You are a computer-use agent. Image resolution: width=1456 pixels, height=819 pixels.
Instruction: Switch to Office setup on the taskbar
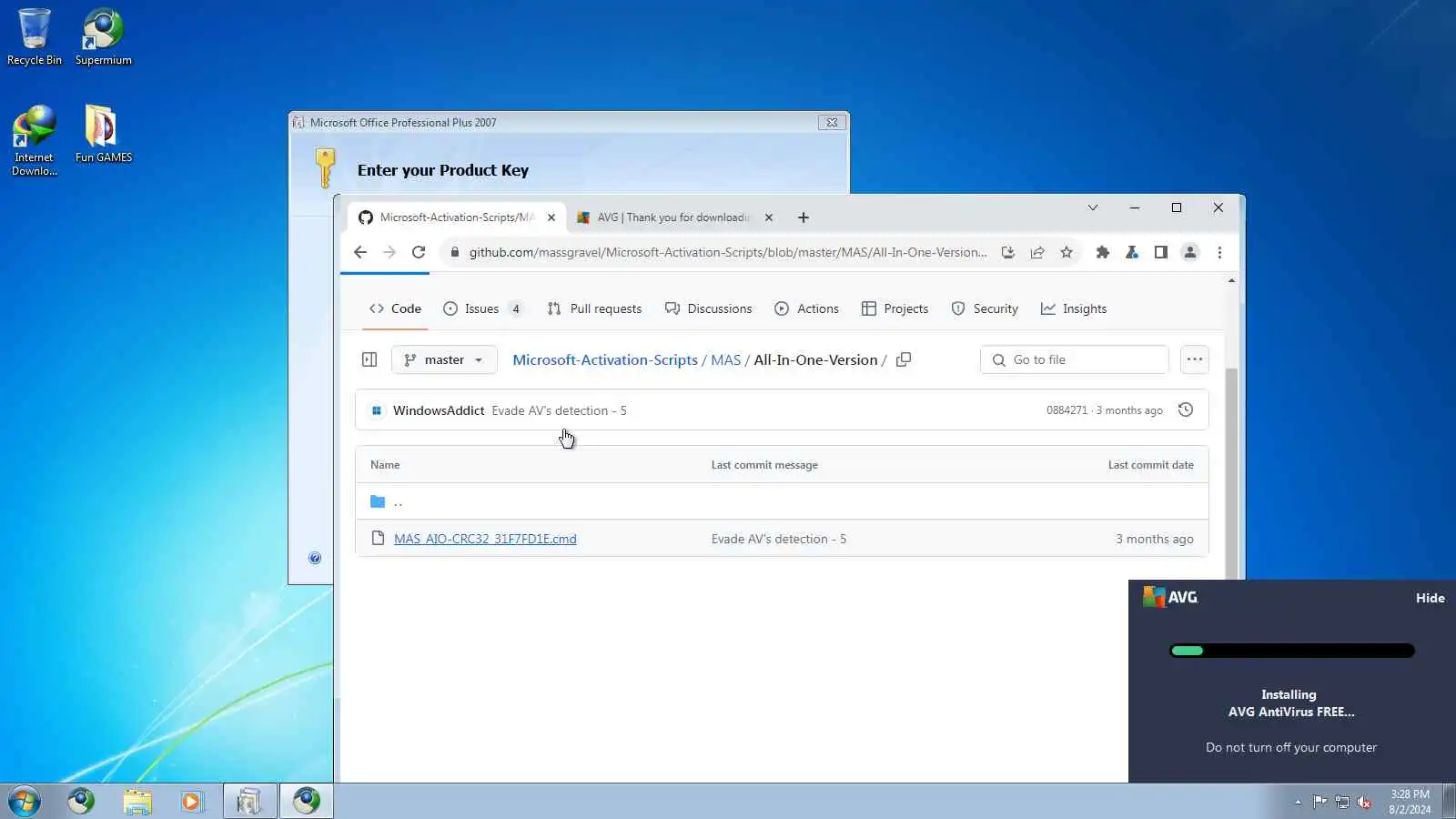(x=249, y=801)
